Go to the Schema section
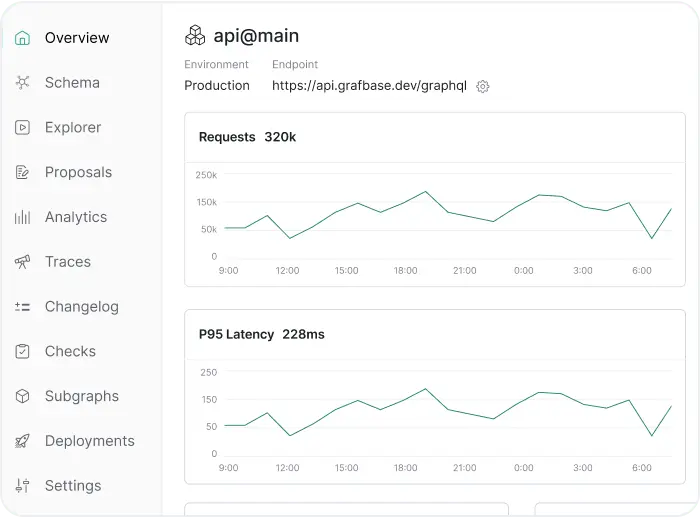This screenshot has width=700, height=517. click(72, 83)
